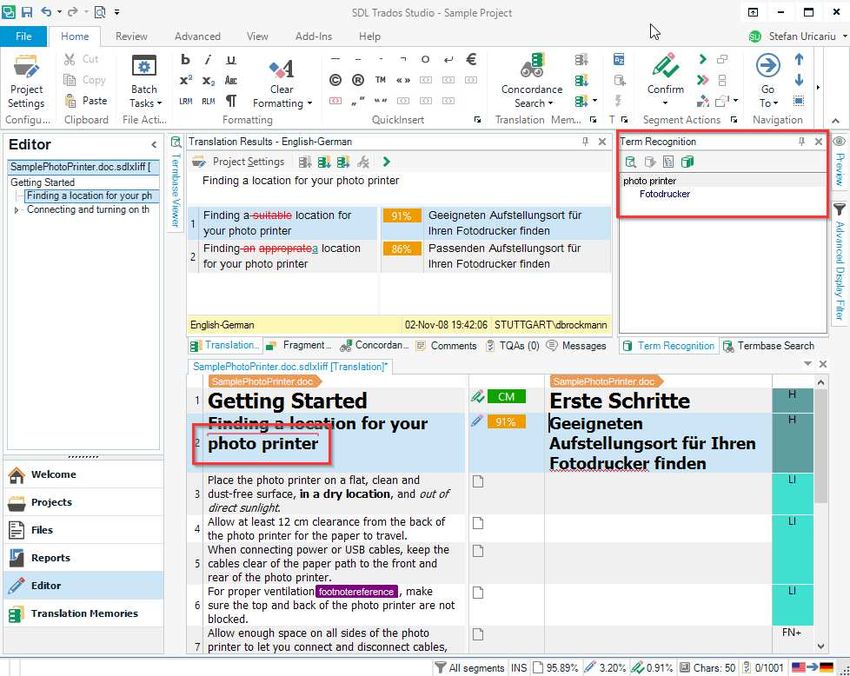Click target cell of segment 3
The height and width of the screenshot is (676, 850).
tap(658, 493)
